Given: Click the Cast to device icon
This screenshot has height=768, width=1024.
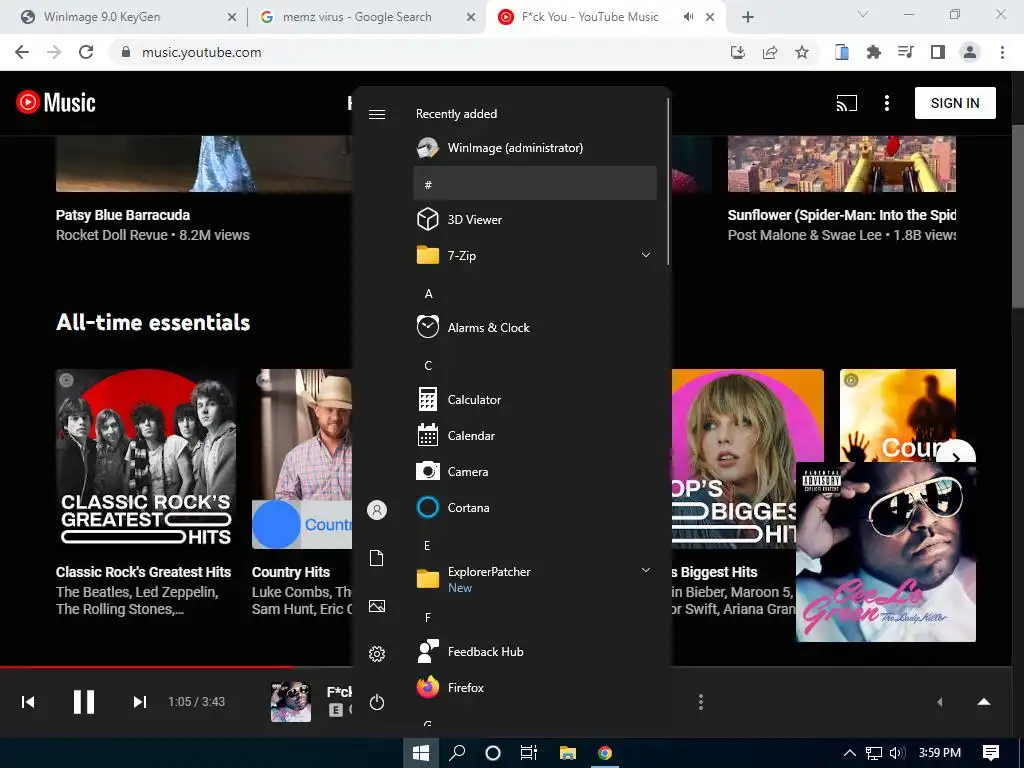Looking at the screenshot, I should click(846, 103).
